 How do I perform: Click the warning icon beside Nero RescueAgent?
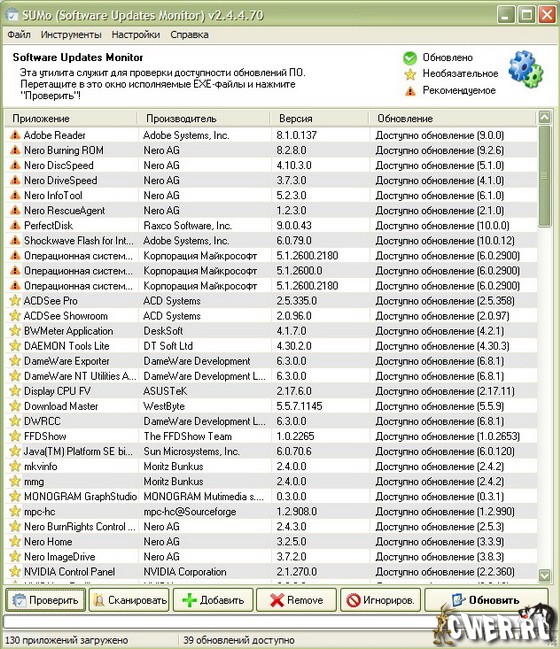[15, 210]
